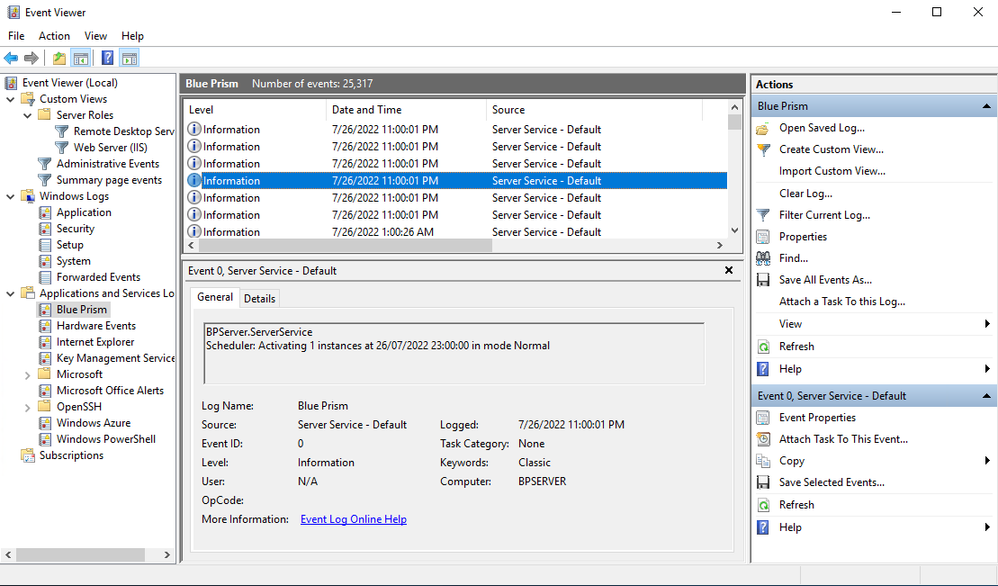998x586 pixels.
Task: Open Event Properties in the Actions pane
Action: [817, 418]
